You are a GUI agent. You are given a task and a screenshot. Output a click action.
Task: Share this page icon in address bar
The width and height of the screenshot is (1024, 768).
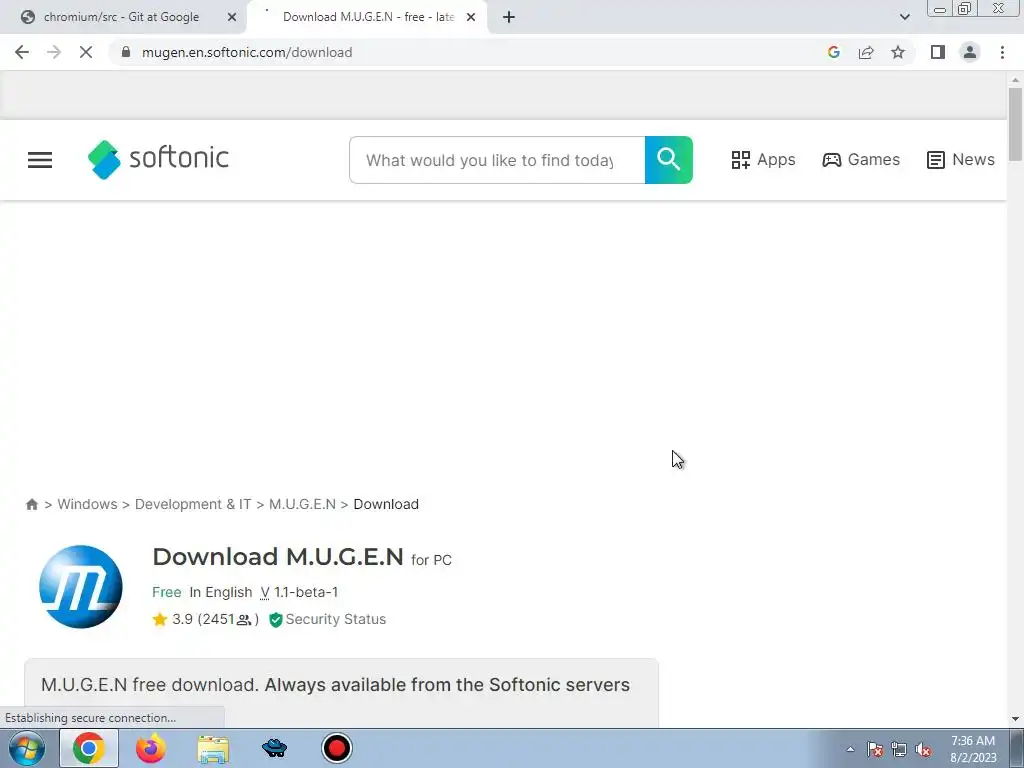pos(866,52)
